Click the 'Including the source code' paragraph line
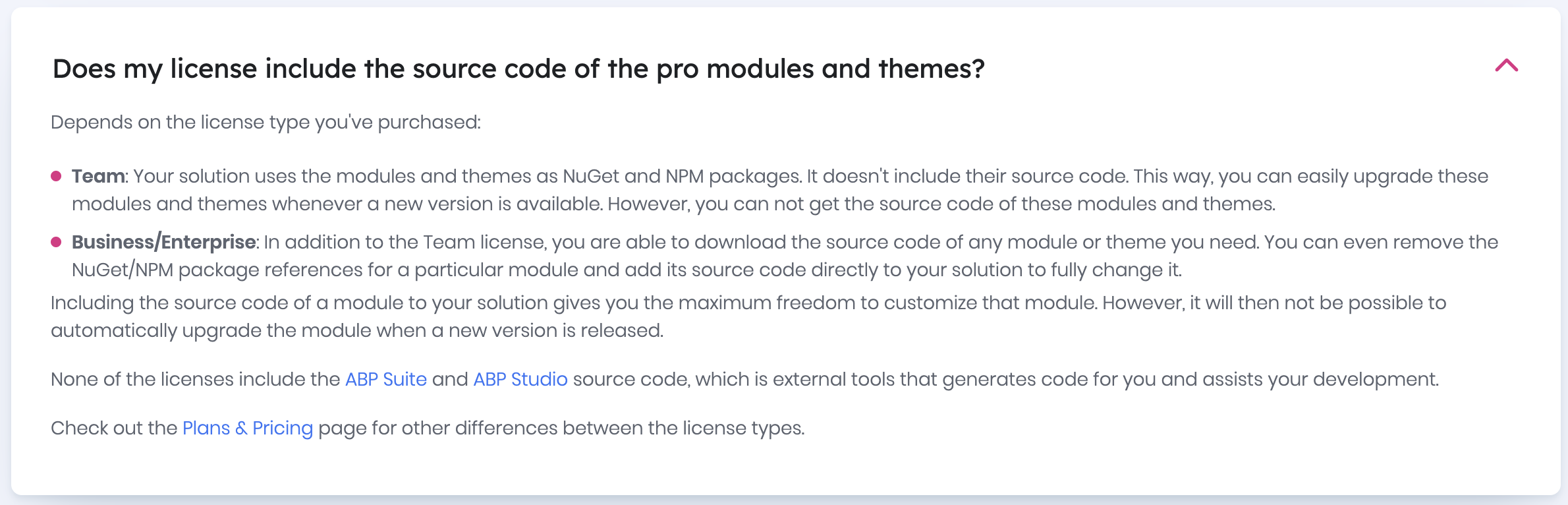 (x=748, y=303)
